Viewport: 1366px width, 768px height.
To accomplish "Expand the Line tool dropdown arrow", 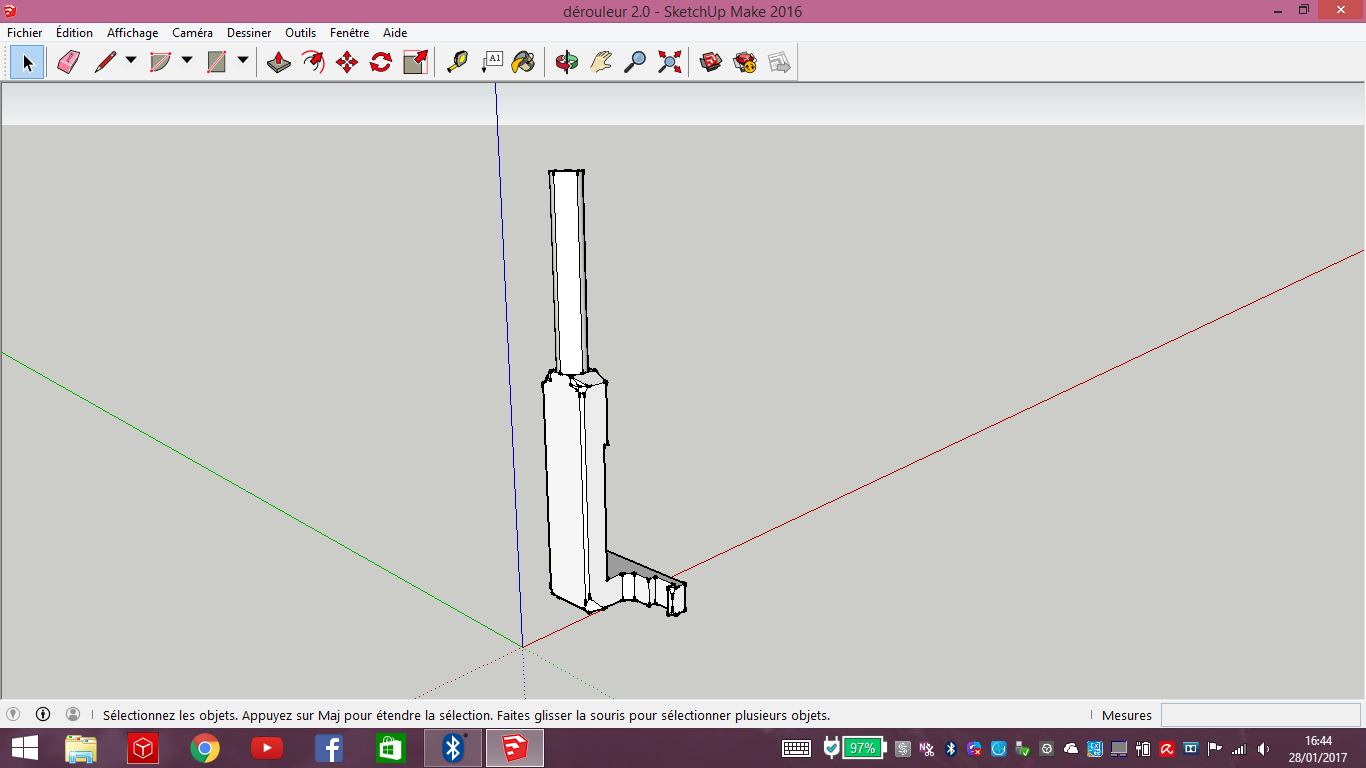I will tap(131, 61).
